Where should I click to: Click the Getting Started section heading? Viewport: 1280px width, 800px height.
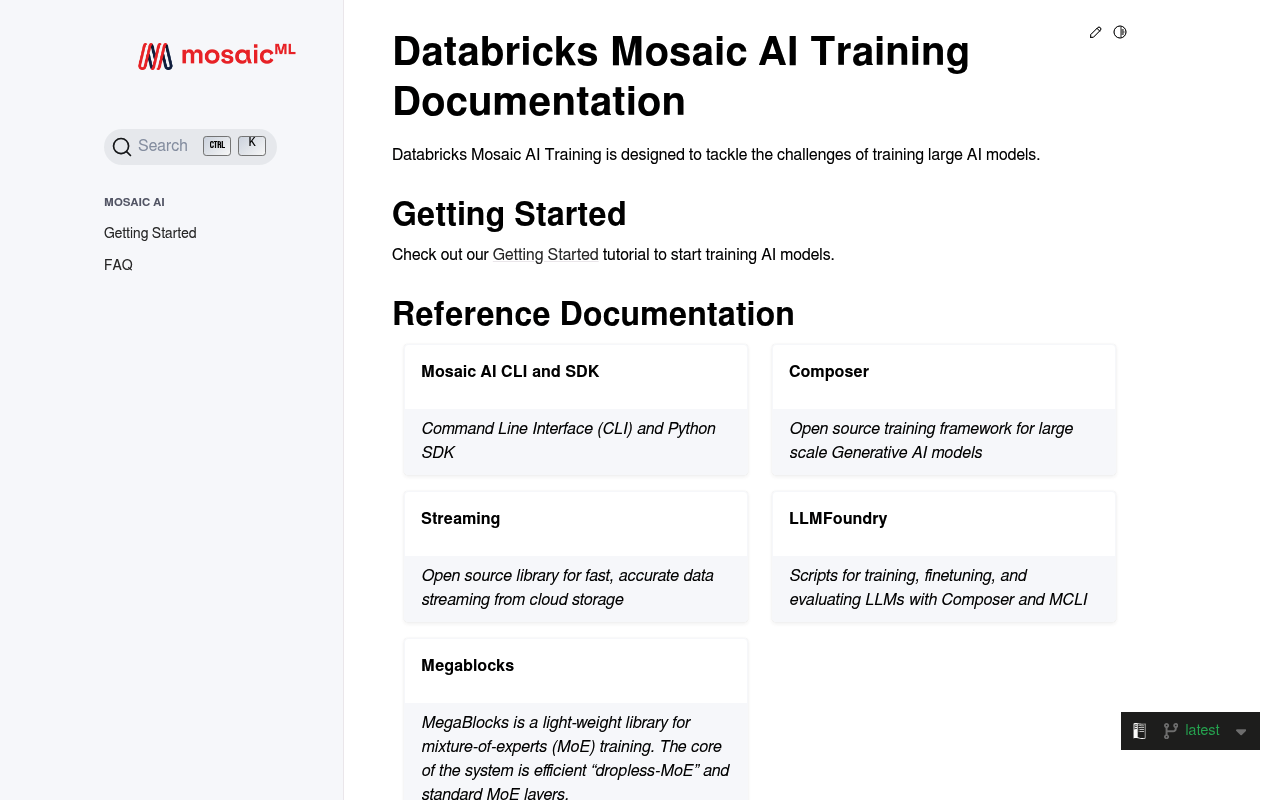click(509, 214)
